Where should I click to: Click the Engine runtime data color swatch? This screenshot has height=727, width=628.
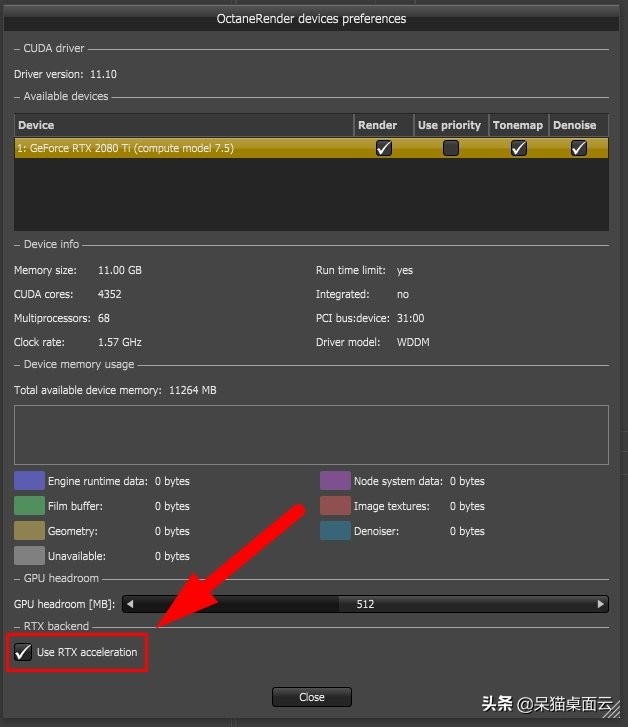click(x=30, y=481)
